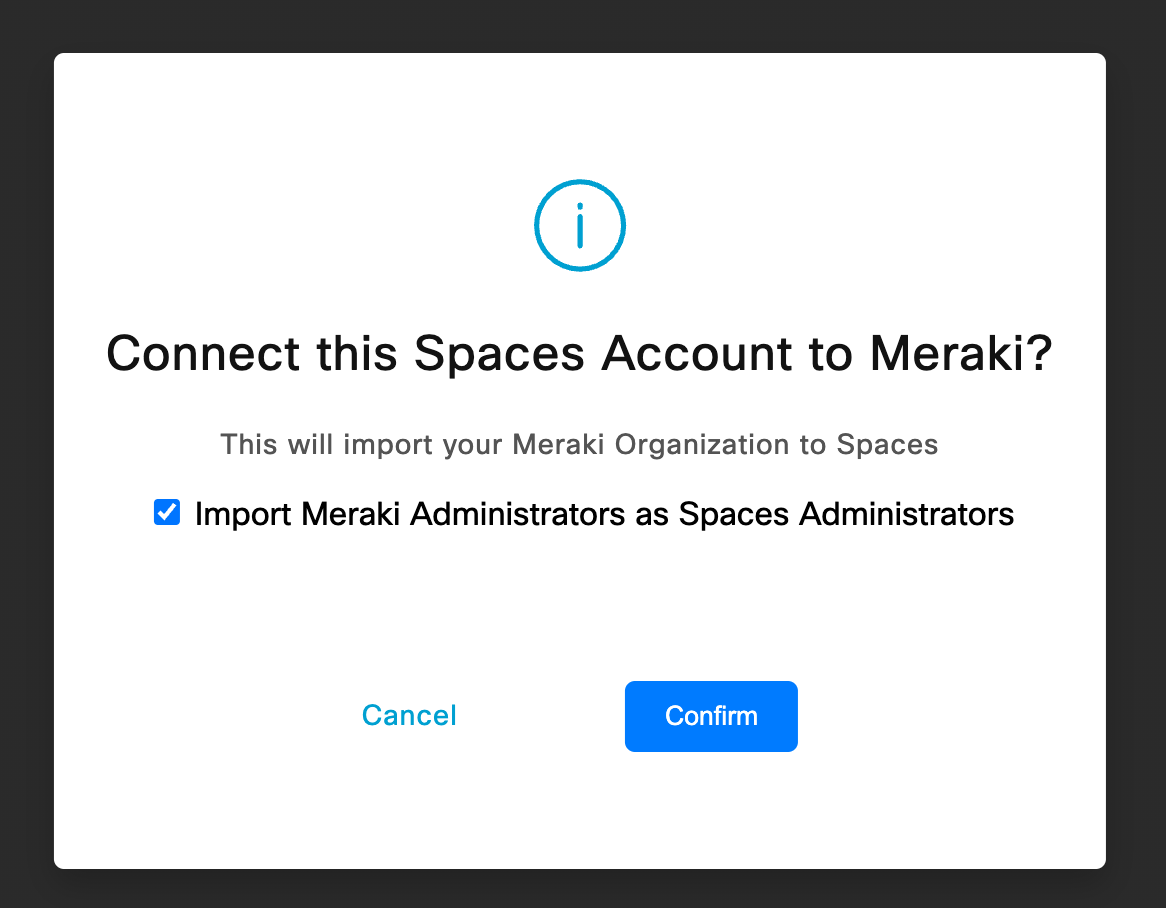Confirm connecting Spaces Account to Meraki
1166x908 pixels.
point(711,716)
